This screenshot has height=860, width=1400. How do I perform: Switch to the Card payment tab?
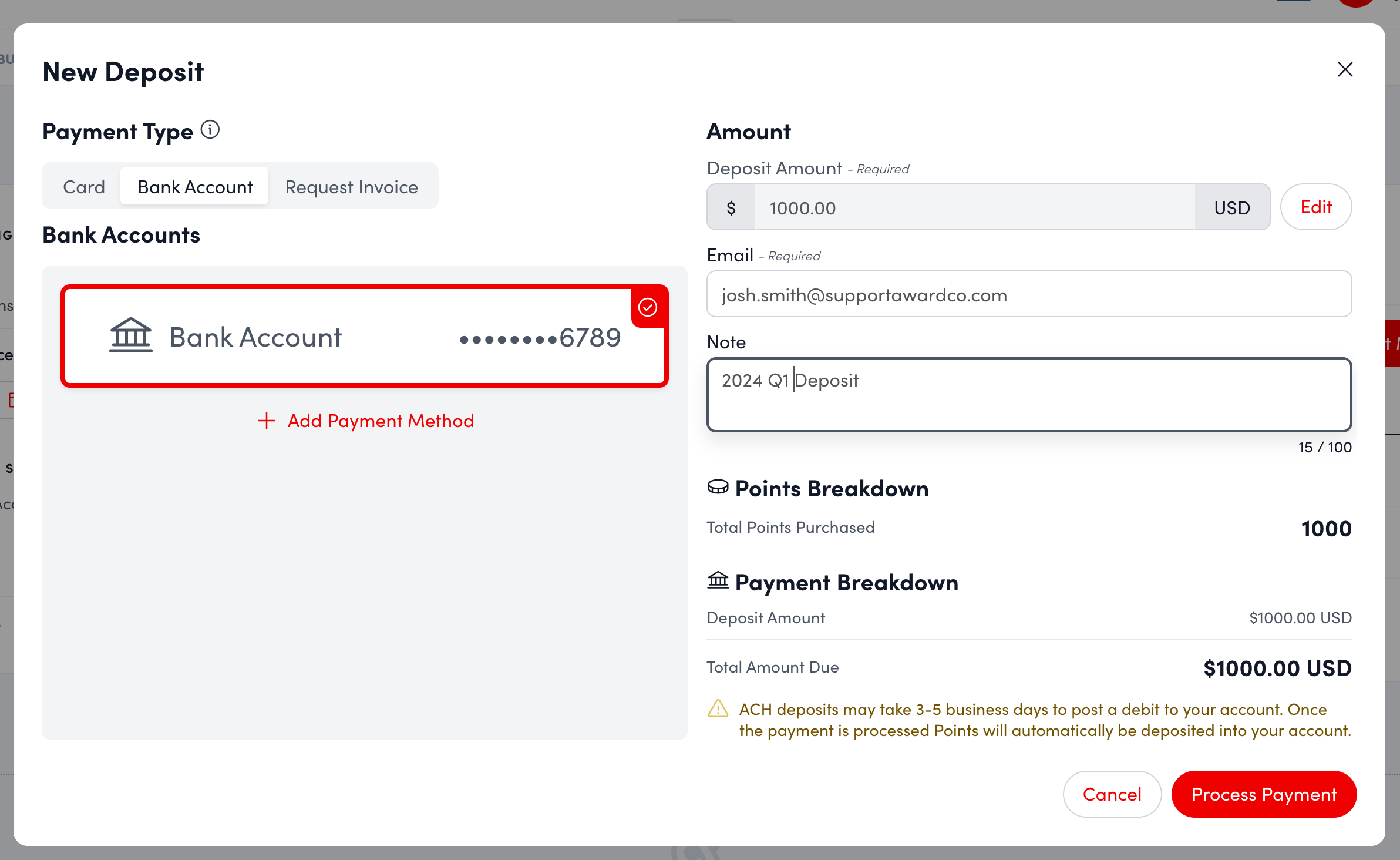(x=84, y=187)
